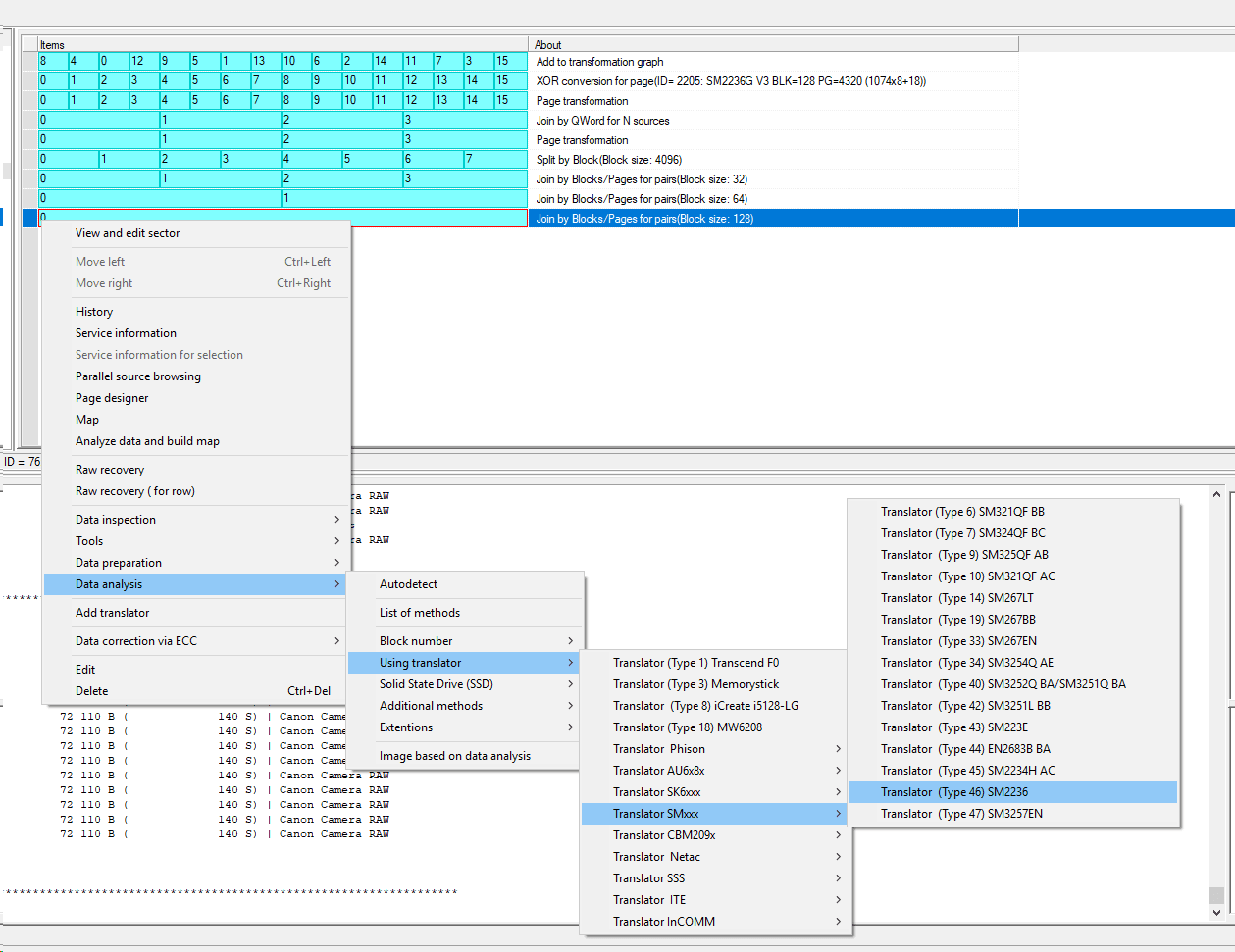
Task: Open Data analysis submenu
Action: coord(196,584)
